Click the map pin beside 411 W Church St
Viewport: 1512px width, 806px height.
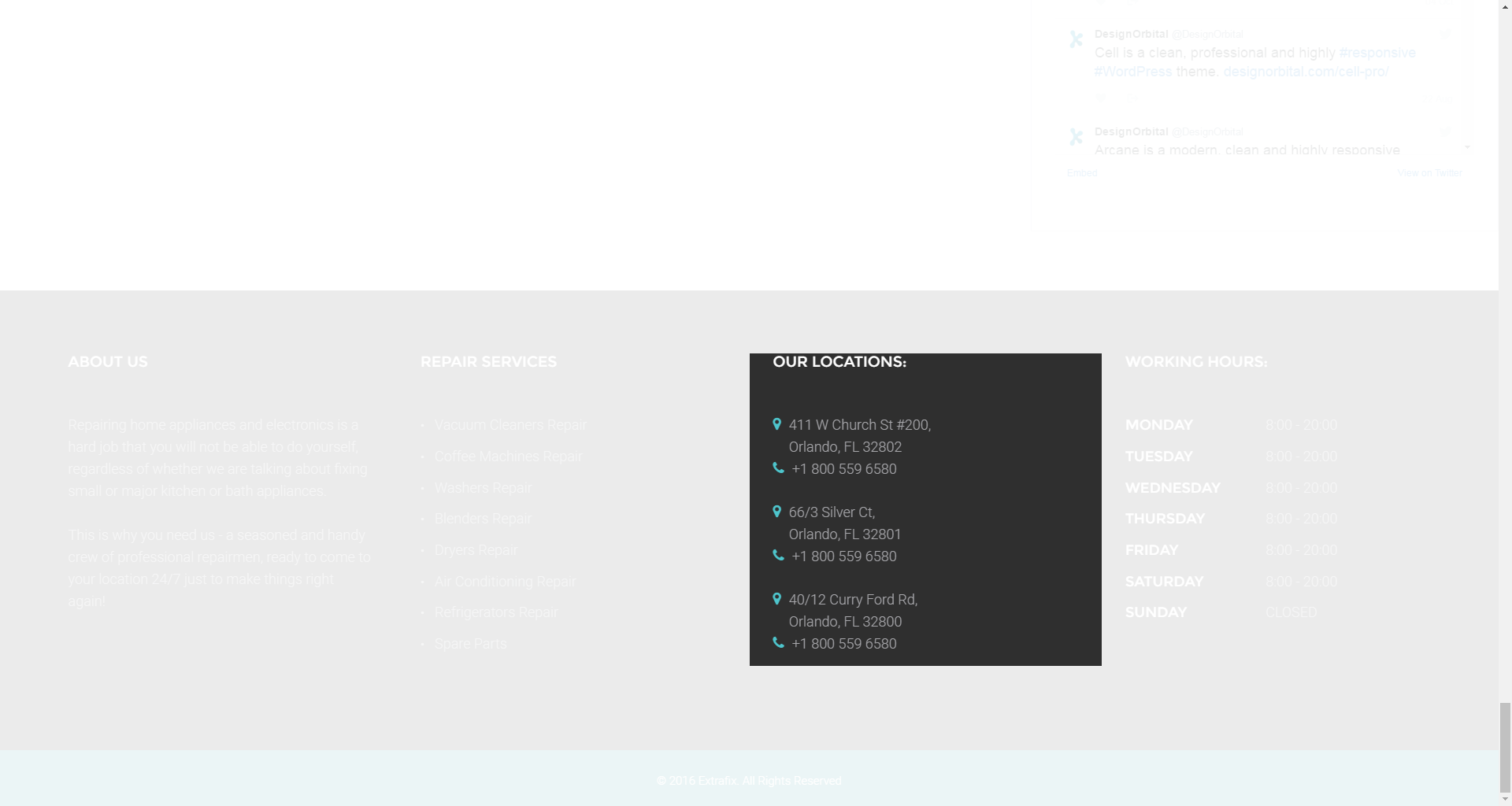tap(776, 425)
